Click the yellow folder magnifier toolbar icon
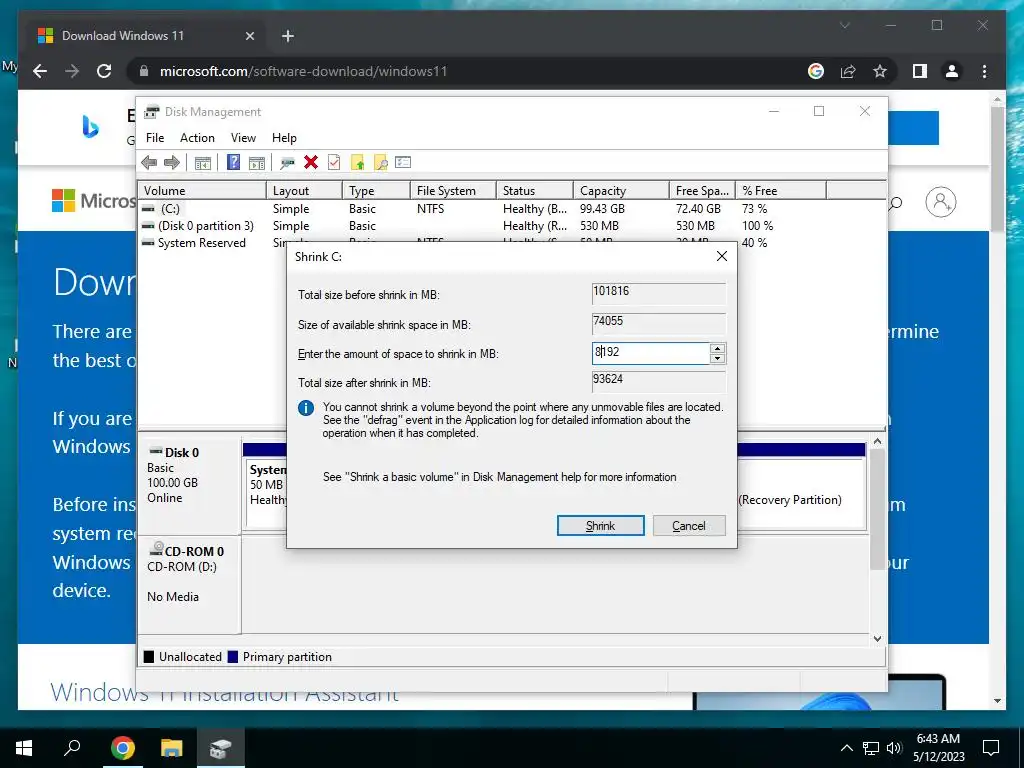Image resolution: width=1024 pixels, height=768 pixels. [x=380, y=163]
